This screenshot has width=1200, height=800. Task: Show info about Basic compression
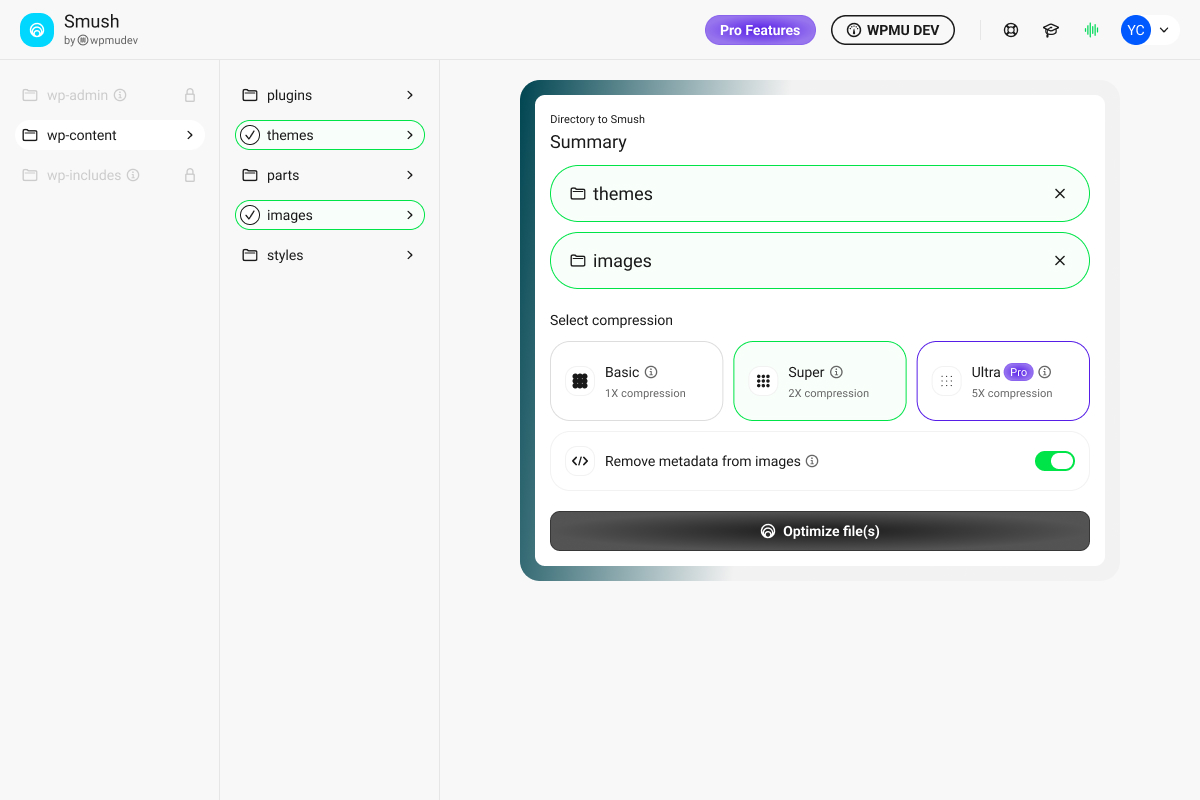pyautogui.click(x=651, y=372)
